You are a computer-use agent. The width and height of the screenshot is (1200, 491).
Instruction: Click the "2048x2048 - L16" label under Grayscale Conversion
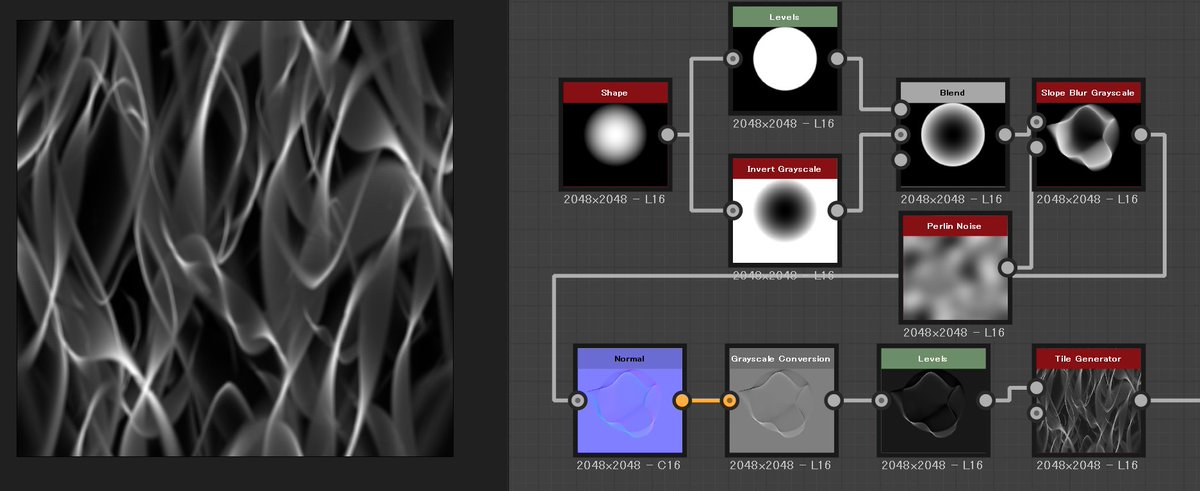(x=780, y=465)
